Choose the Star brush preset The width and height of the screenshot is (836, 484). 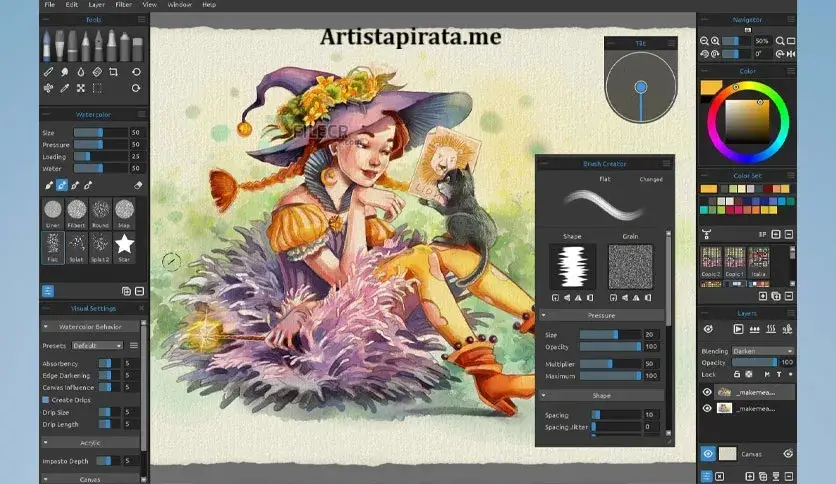tap(124, 247)
